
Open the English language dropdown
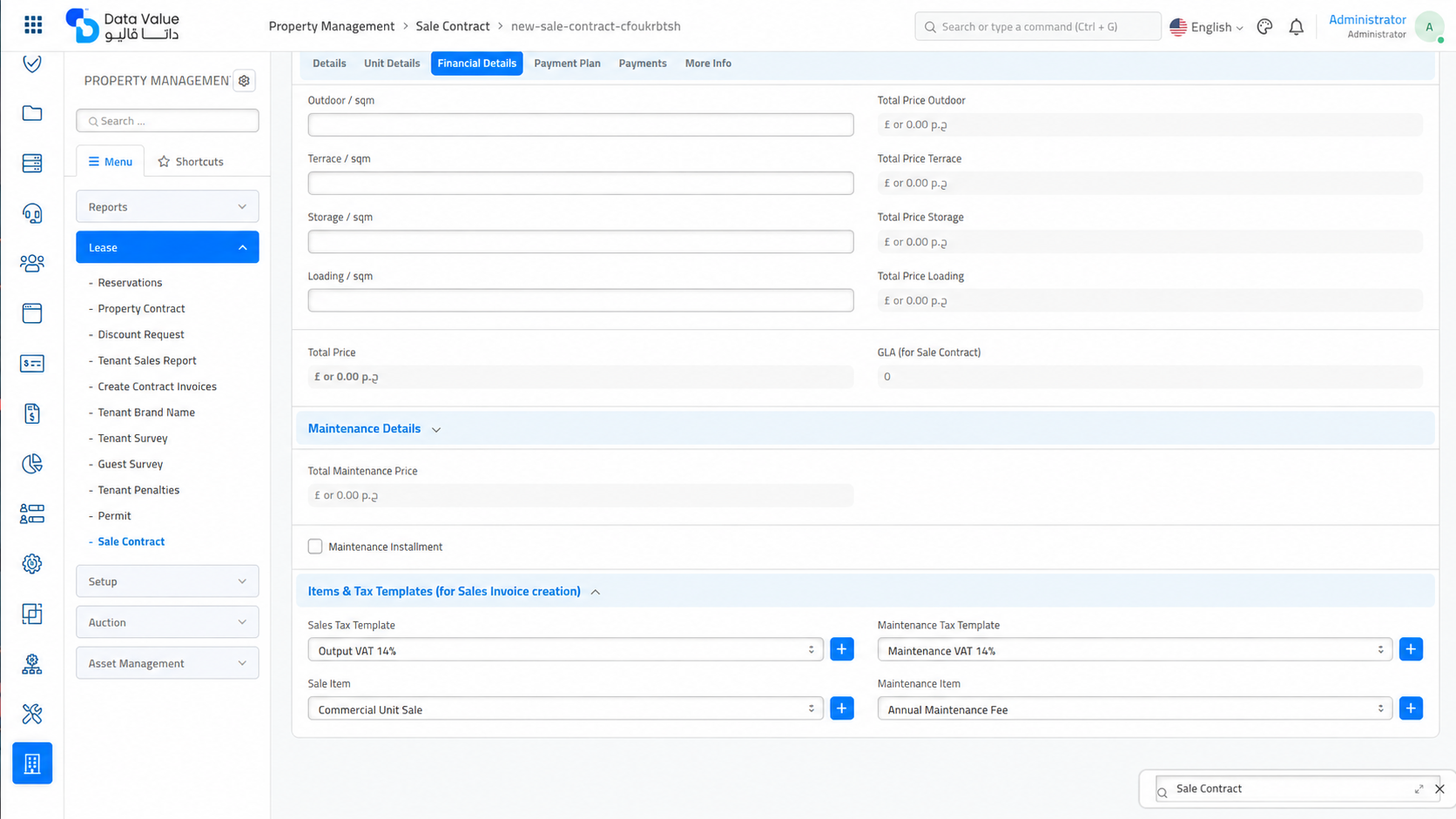1207,27
